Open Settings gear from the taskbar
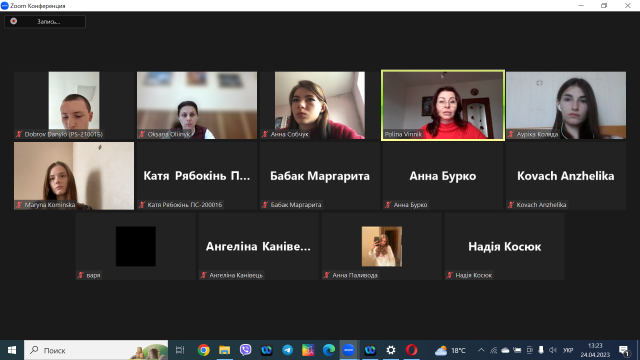This screenshot has height=360, width=640. pos(391,350)
